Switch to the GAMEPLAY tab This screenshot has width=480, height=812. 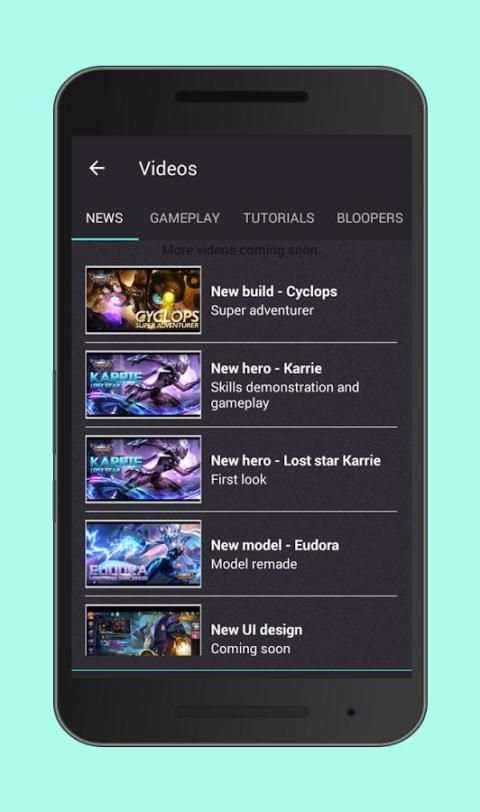185,218
